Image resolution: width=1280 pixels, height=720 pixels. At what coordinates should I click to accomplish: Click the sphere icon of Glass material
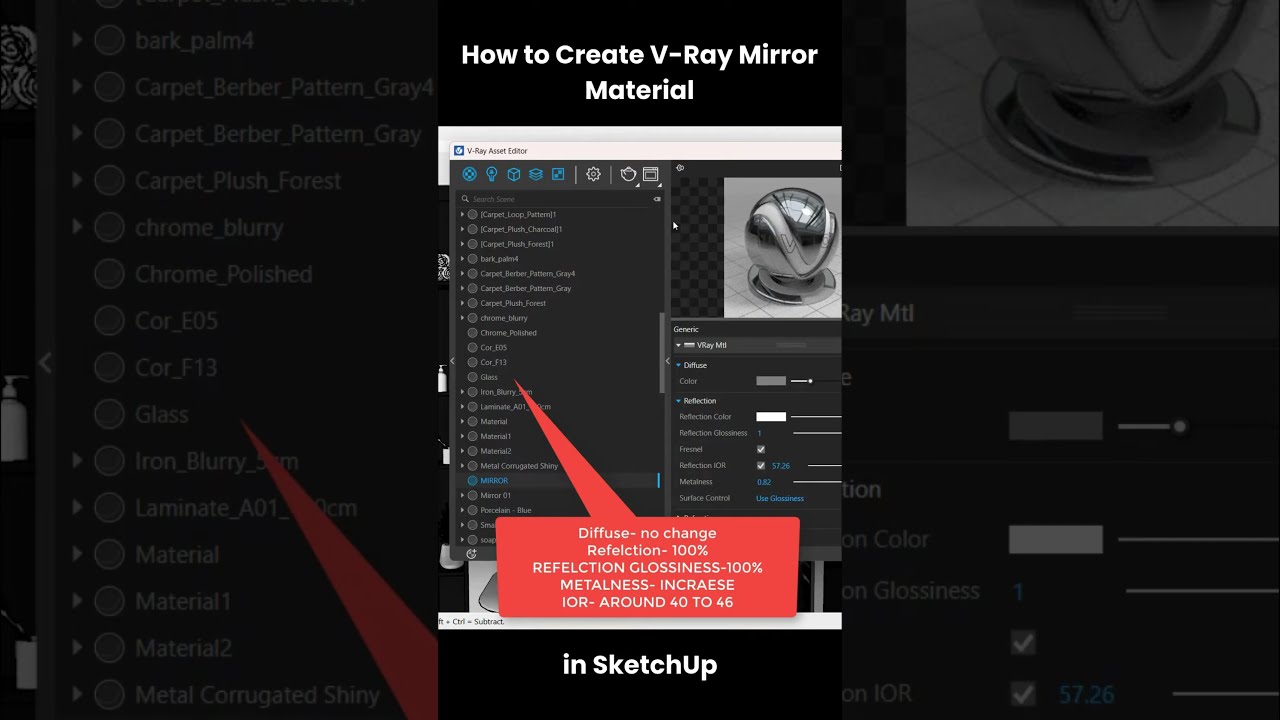point(473,377)
